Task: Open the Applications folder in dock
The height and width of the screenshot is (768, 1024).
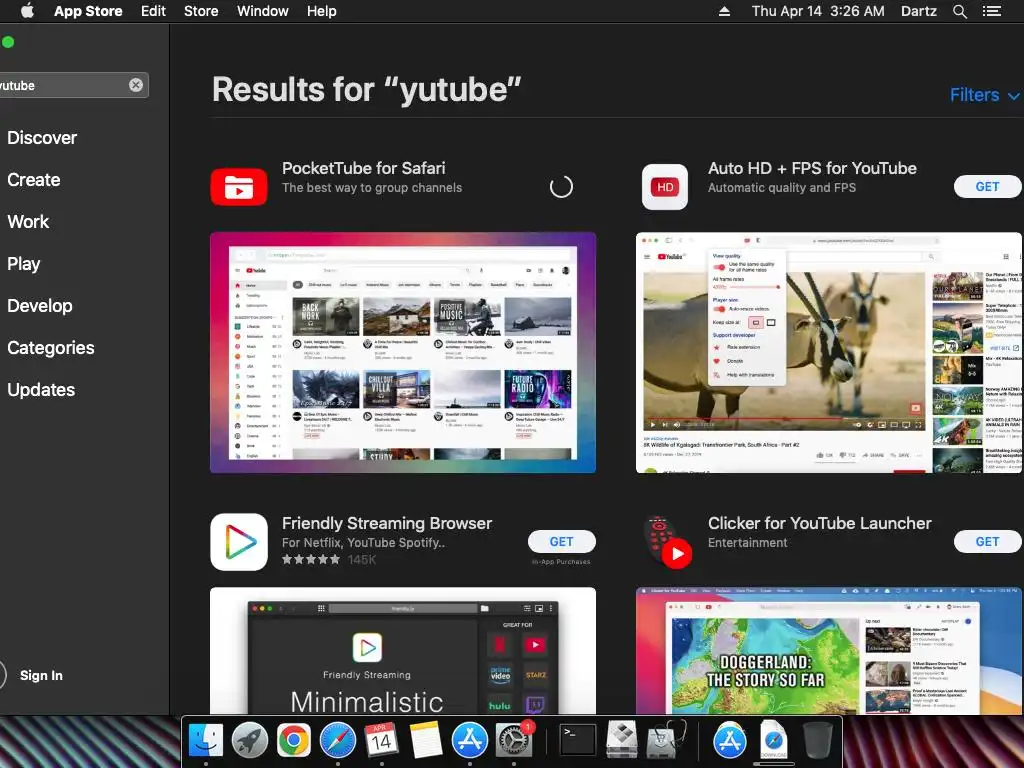Action: tap(729, 740)
